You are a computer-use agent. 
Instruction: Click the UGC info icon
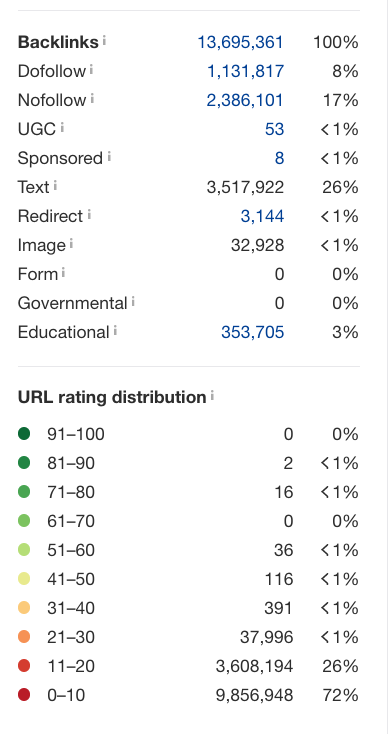tap(62, 127)
